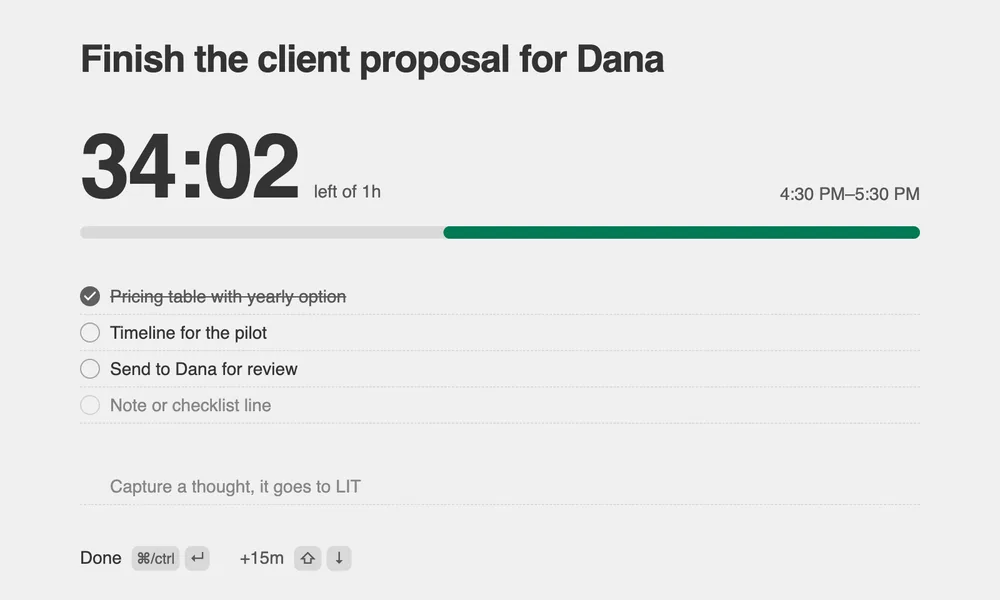This screenshot has width=1000, height=600.
Task: Click the ⌘/ctrl shortcut key badge
Action: [156, 559]
